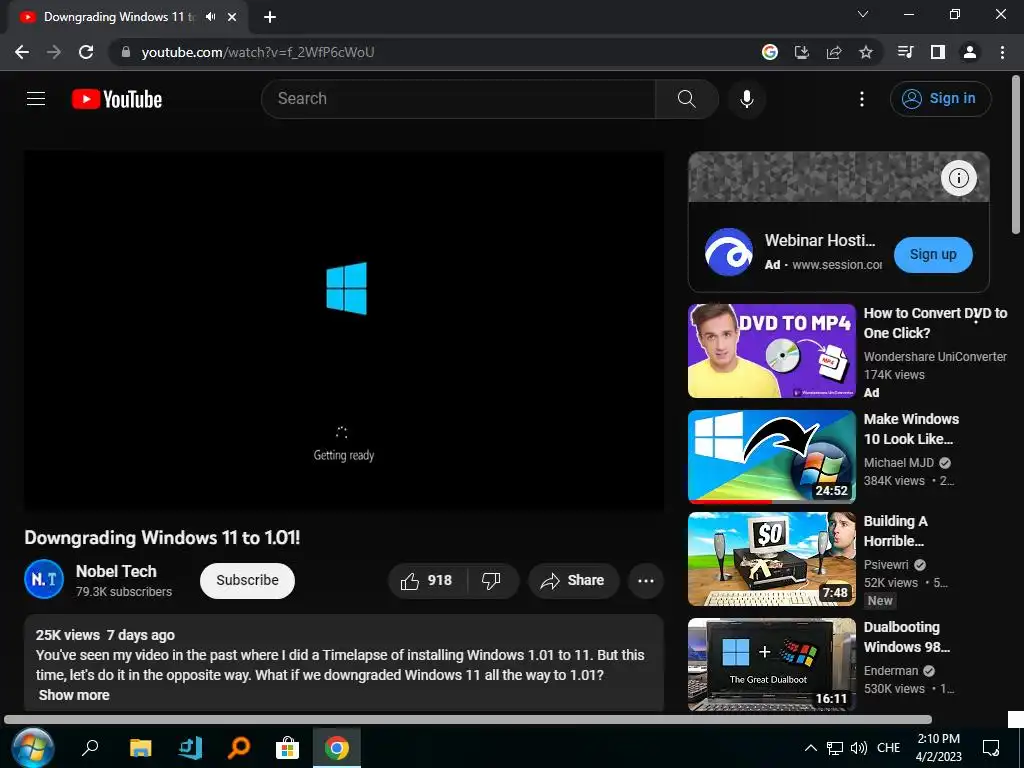Like the video with thumbs up
Image resolution: width=1024 pixels, height=768 pixels.
click(x=428, y=581)
